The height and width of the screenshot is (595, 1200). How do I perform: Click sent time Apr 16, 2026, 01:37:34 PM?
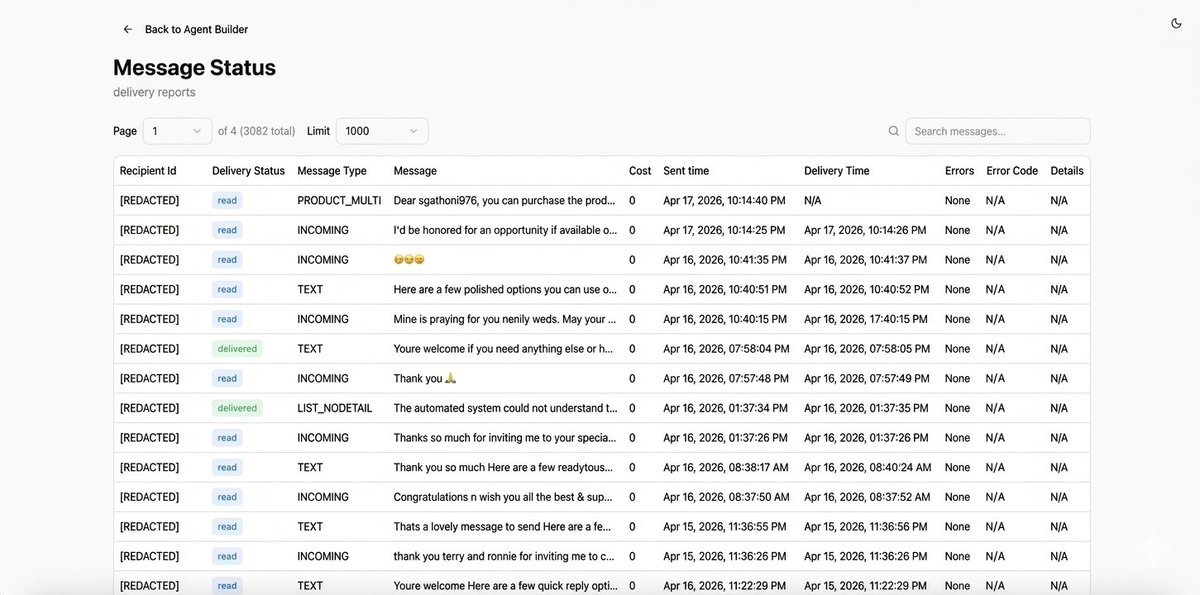(724, 408)
